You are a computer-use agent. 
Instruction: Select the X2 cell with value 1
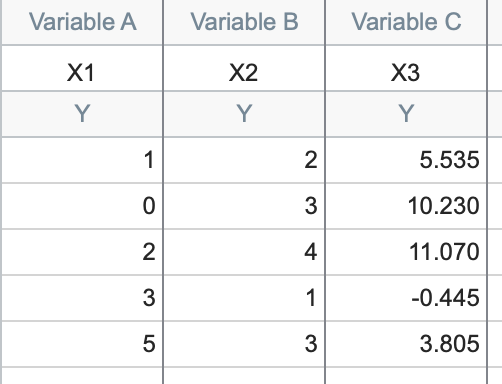click(x=244, y=298)
